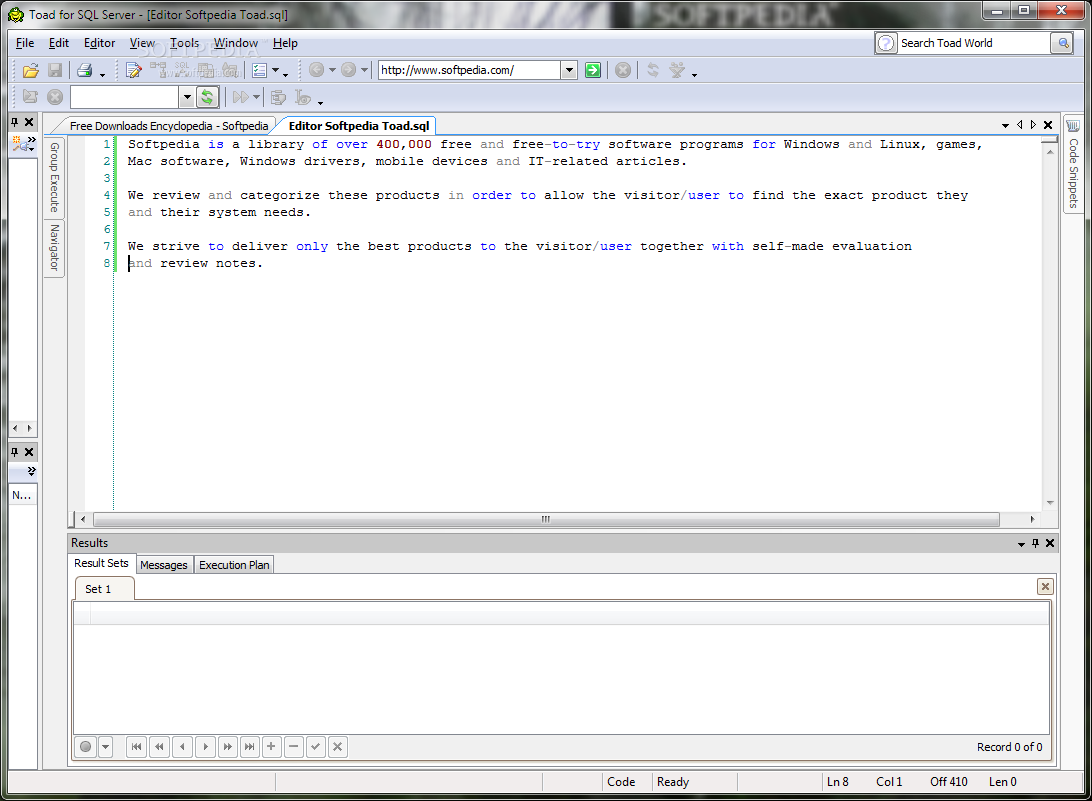The width and height of the screenshot is (1092, 801).
Task: Click the Add record plus button
Action: tap(271, 747)
